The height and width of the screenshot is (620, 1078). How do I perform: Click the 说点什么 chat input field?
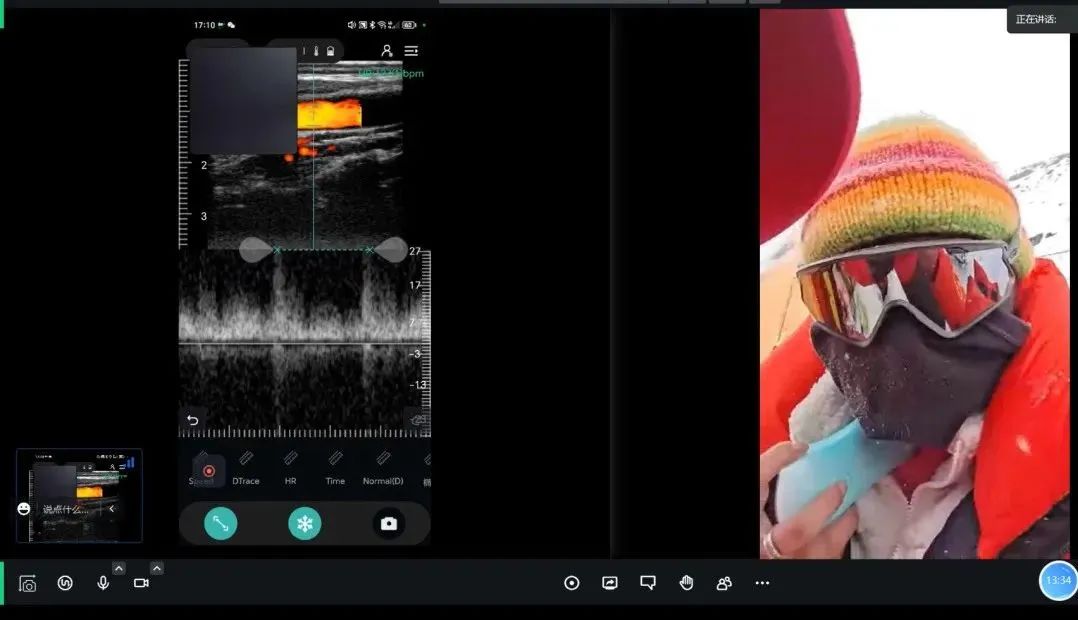(66, 509)
